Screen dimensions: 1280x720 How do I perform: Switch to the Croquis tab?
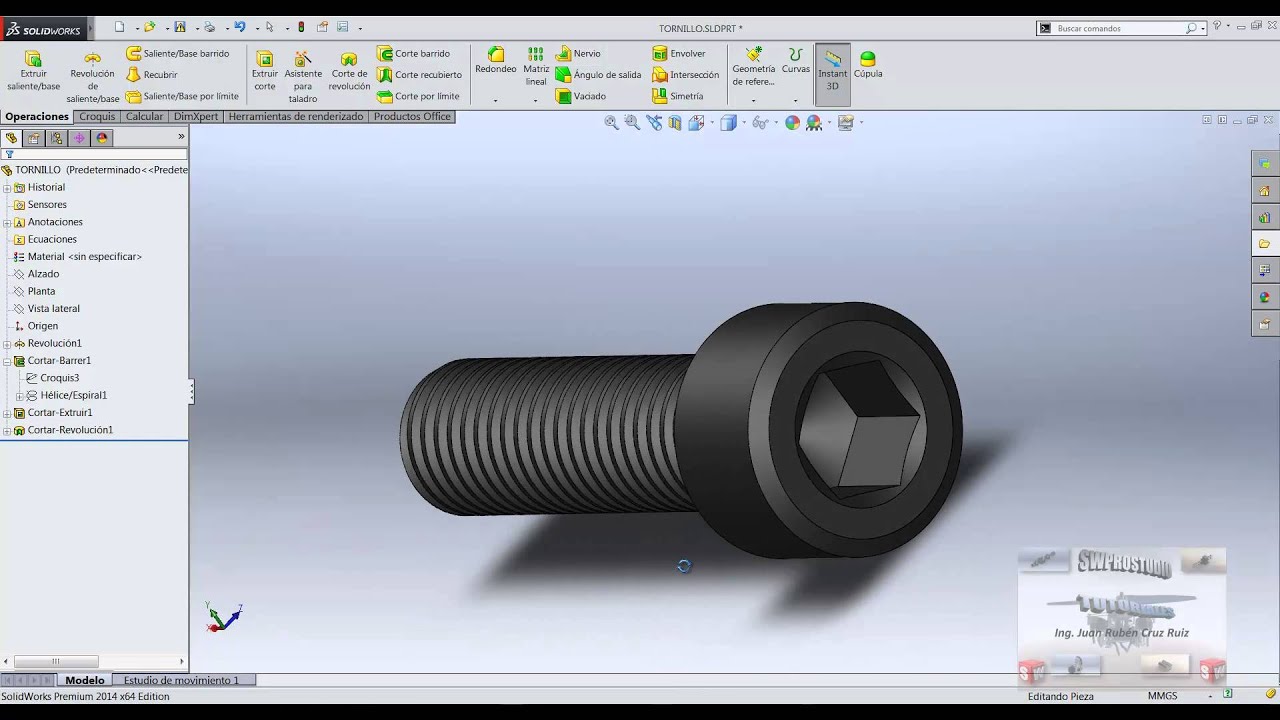click(x=97, y=116)
